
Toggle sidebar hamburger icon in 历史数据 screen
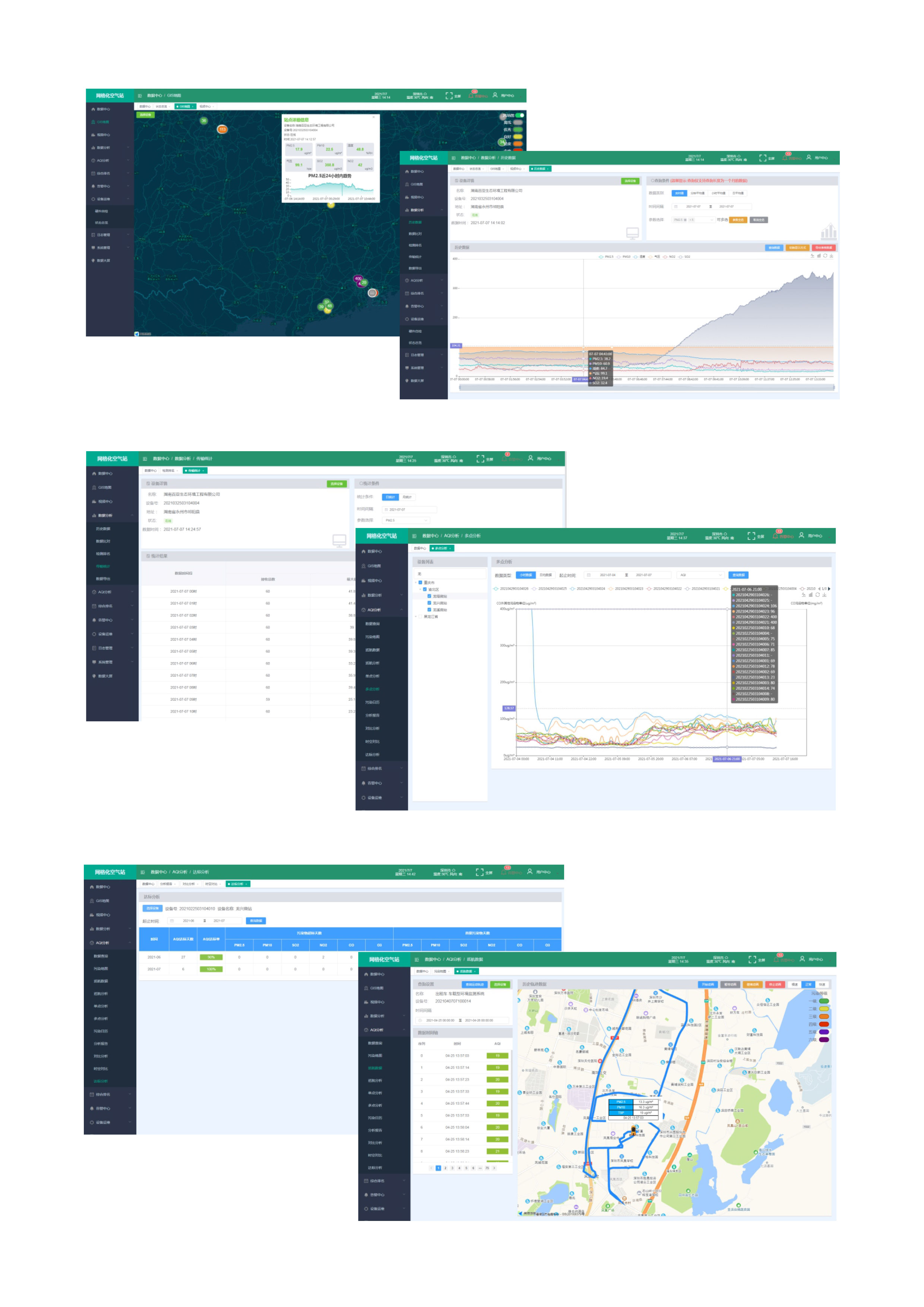[453, 158]
